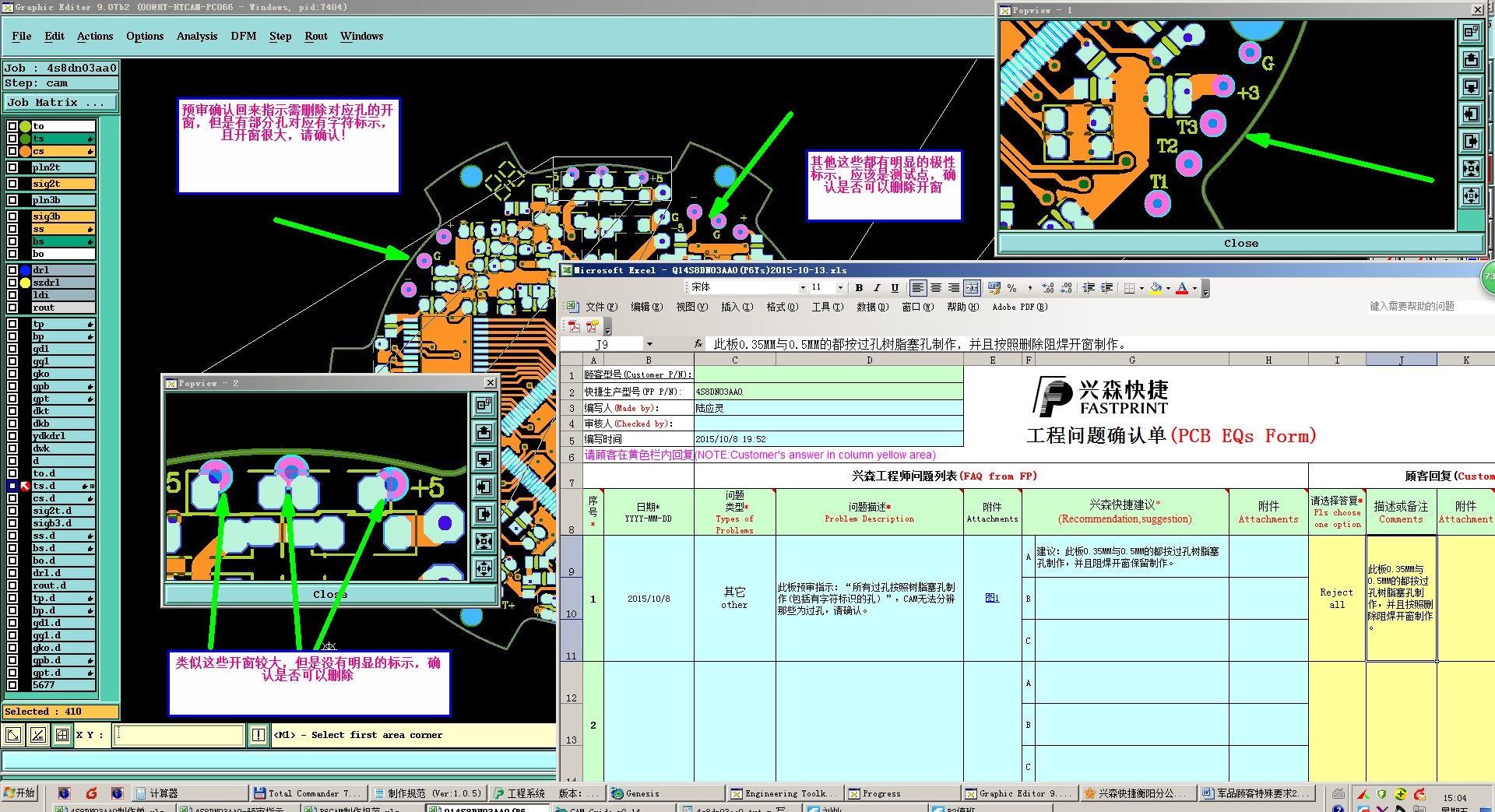Decrease decimal places in Excel
The width and height of the screenshot is (1495, 812).
point(1066,288)
